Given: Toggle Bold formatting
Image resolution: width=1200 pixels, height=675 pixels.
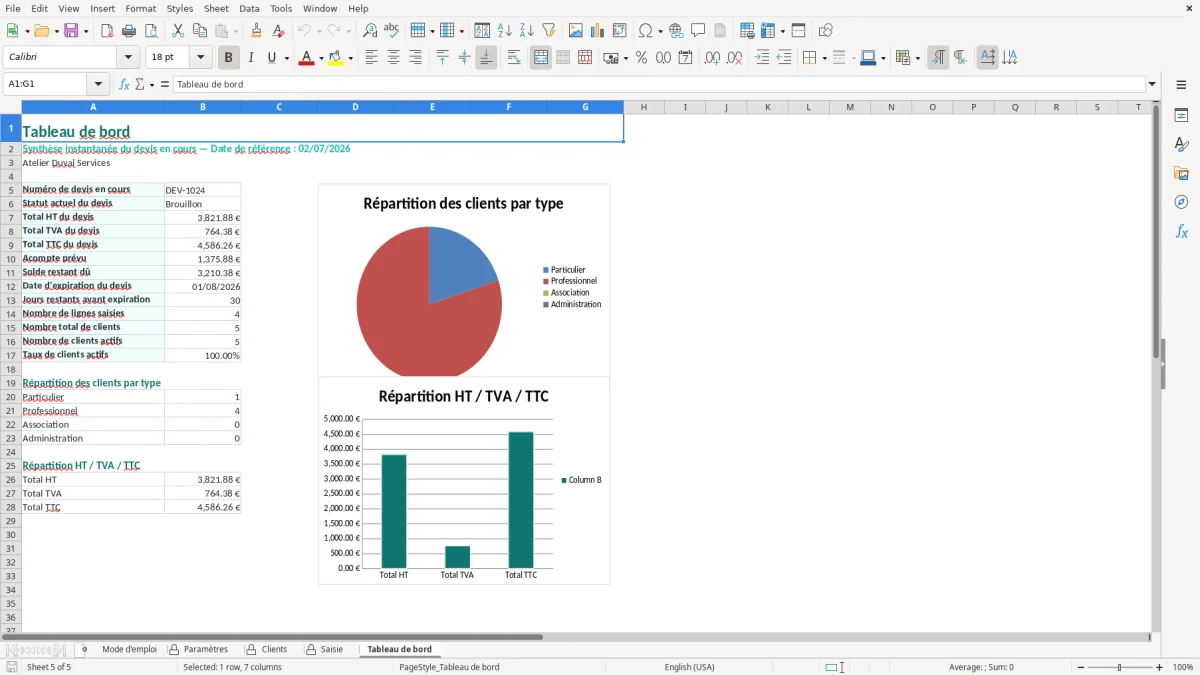Looking at the screenshot, I should (x=228, y=58).
